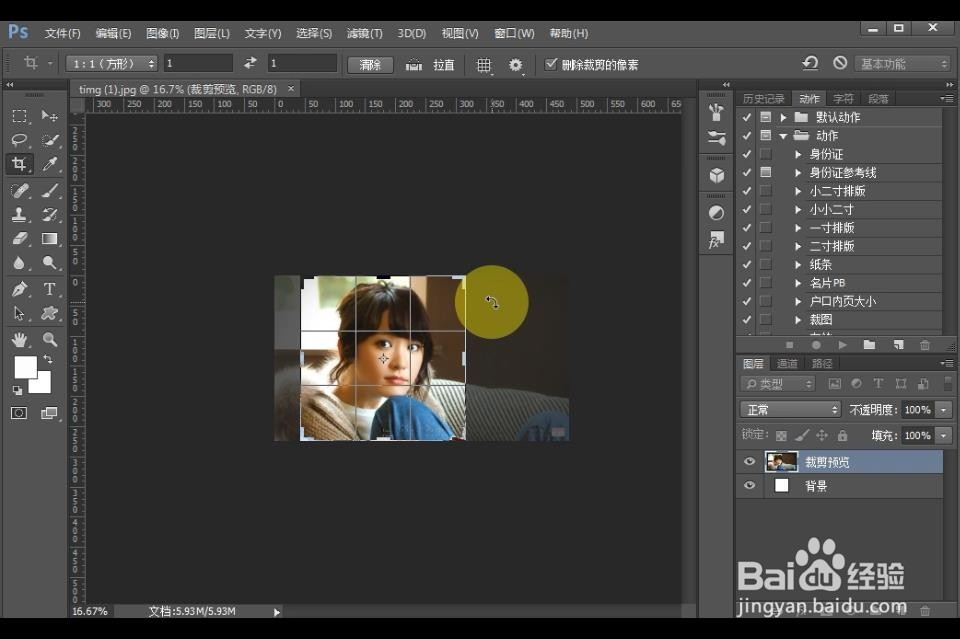Image resolution: width=960 pixels, height=639 pixels.
Task: Select the Custom Shape tool
Action: (x=50, y=313)
